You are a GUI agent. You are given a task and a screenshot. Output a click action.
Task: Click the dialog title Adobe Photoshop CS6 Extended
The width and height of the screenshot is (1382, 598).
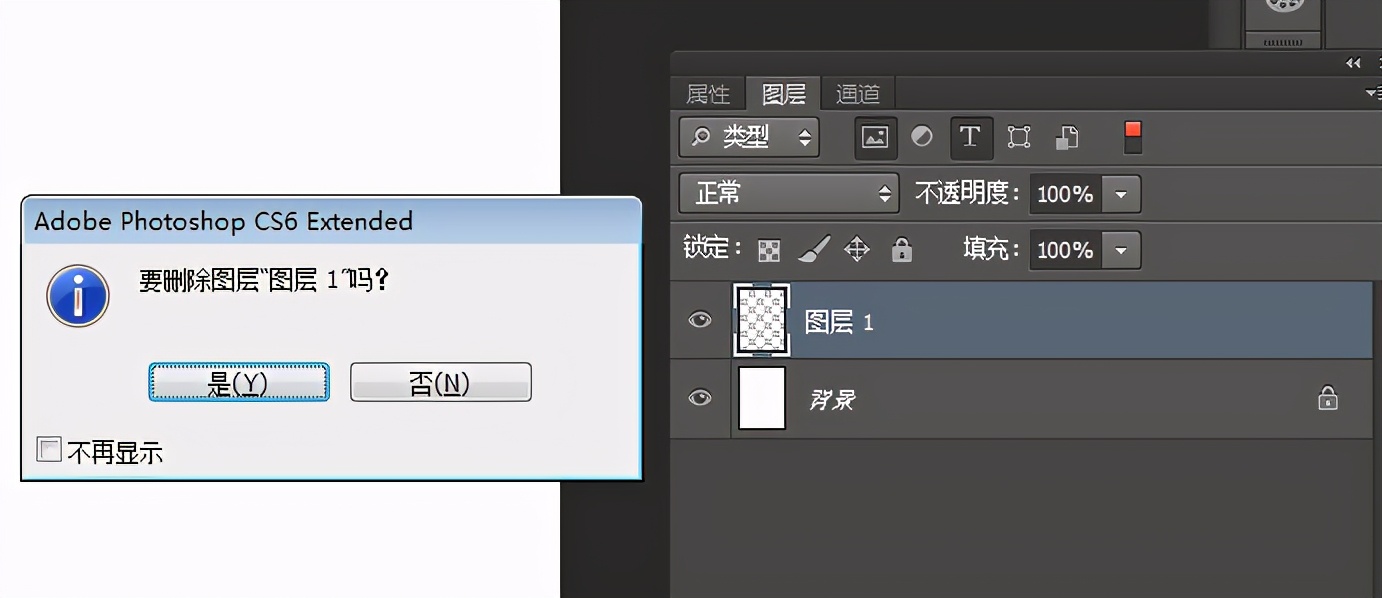223,221
